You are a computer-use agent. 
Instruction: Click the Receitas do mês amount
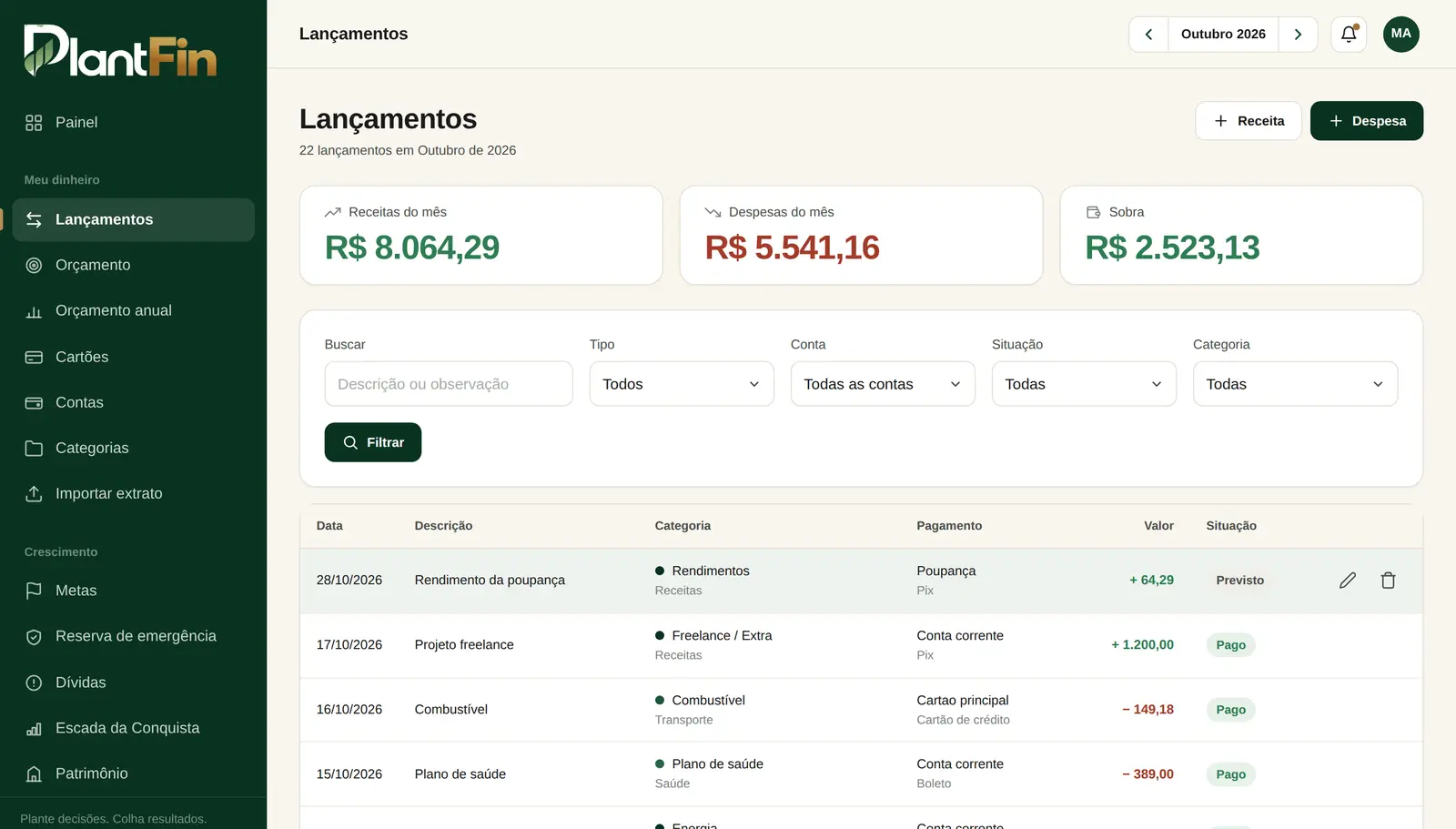[x=412, y=248]
